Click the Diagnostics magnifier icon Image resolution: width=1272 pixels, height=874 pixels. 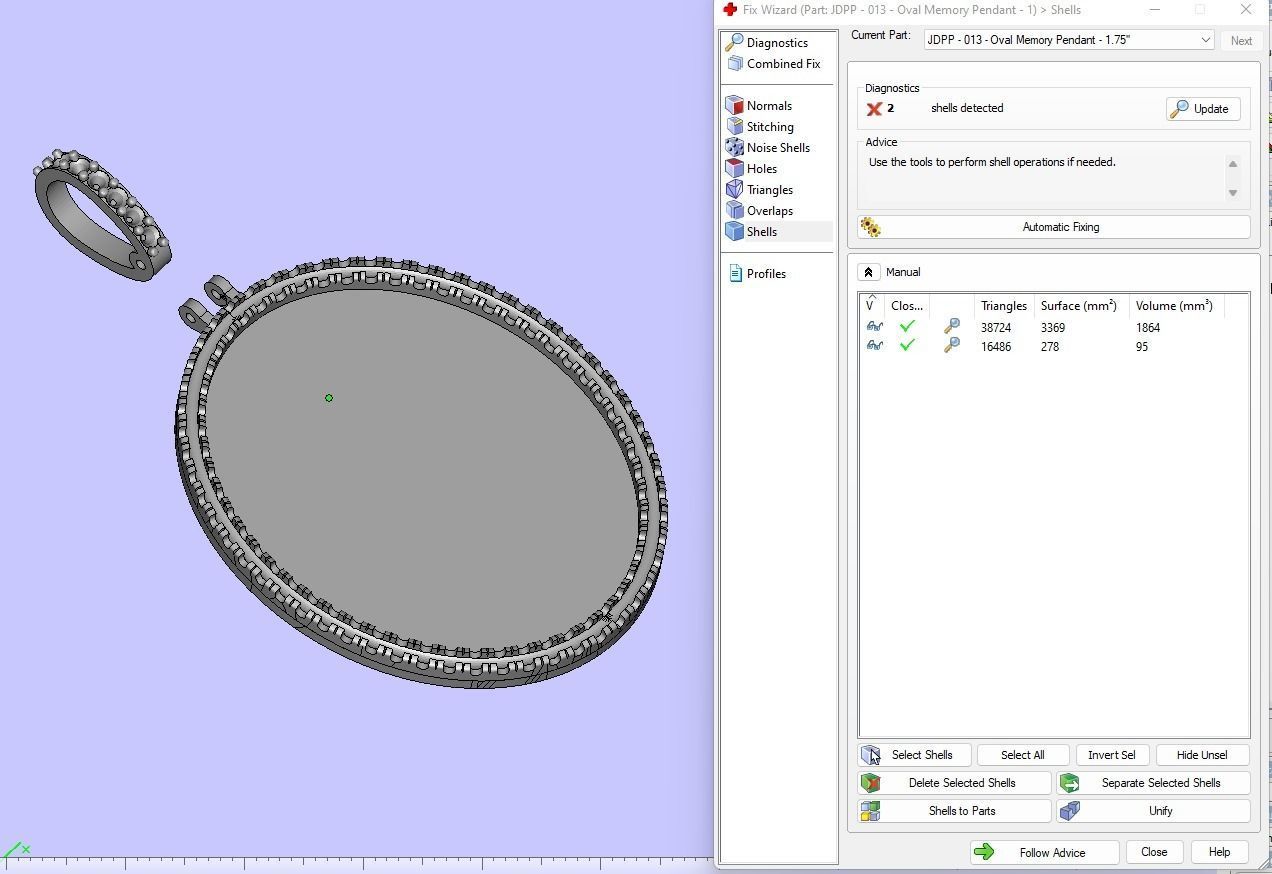tap(734, 43)
